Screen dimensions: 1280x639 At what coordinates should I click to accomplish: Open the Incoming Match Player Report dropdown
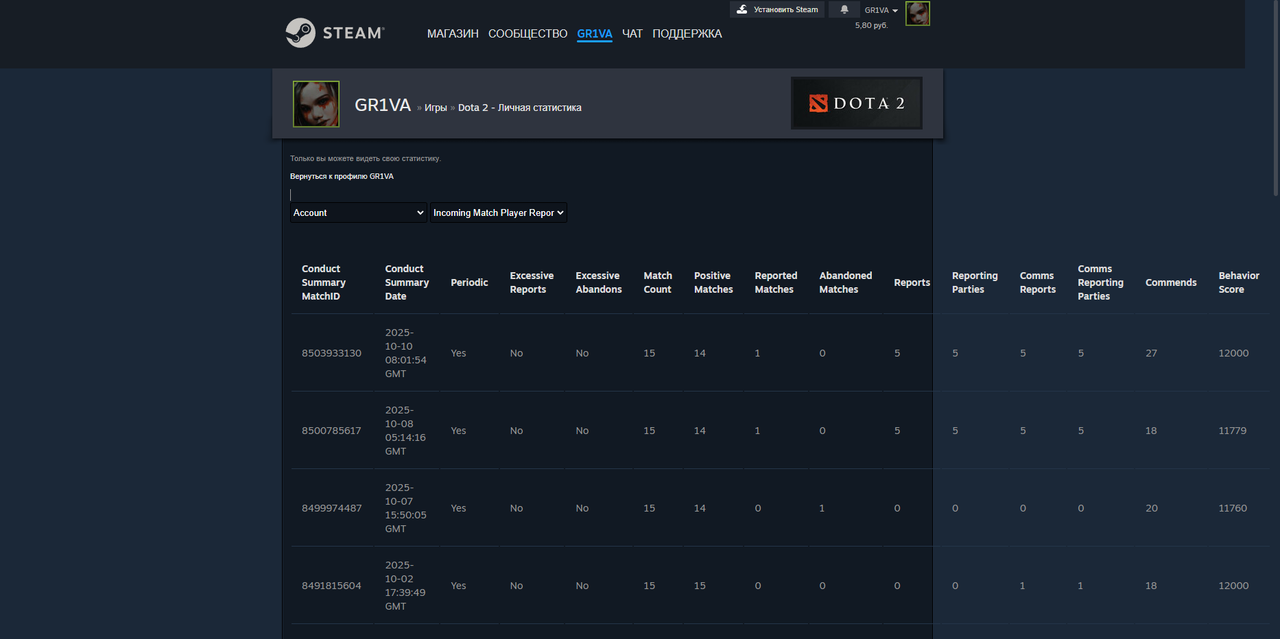(x=498, y=213)
